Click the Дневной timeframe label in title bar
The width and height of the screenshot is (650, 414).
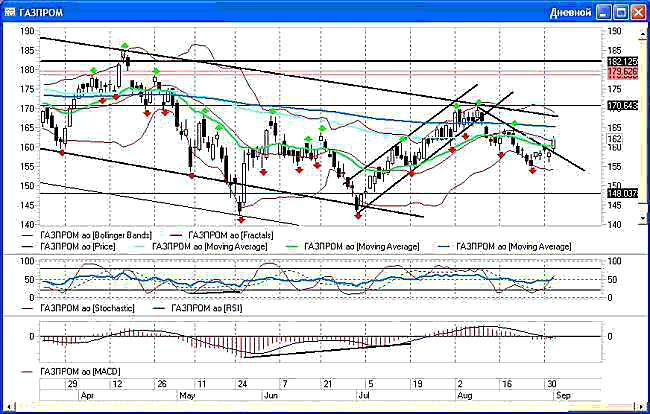pos(570,12)
